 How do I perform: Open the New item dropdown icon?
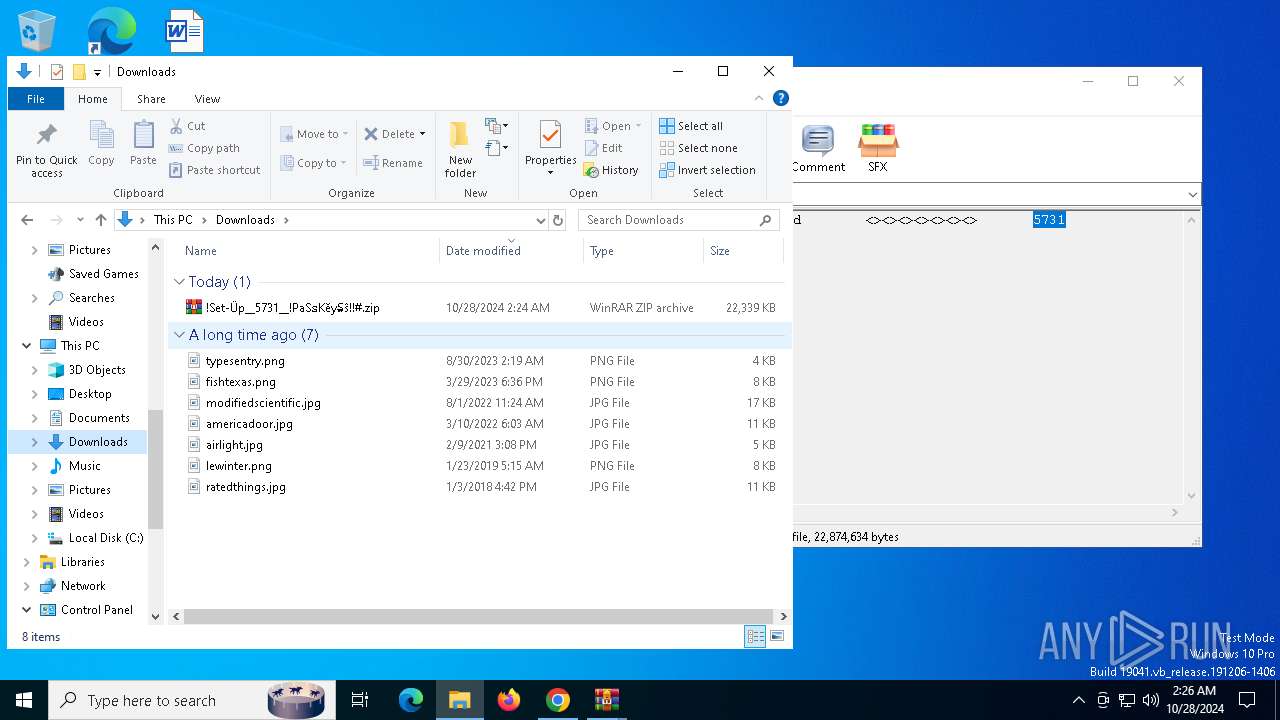(x=497, y=126)
